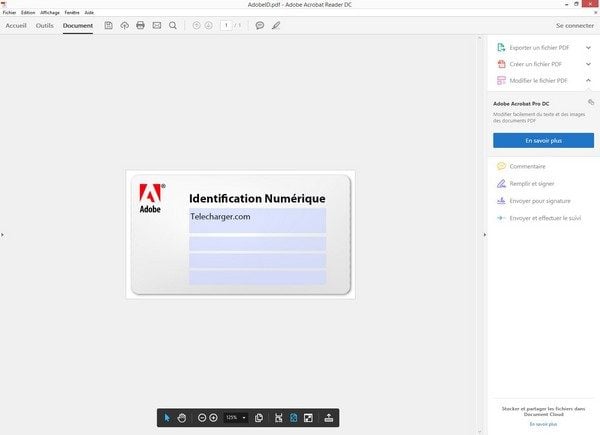Click the Adobe Acrobat Pro DC heading text
Screen dimensions: 600x435
tap(521, 104)
